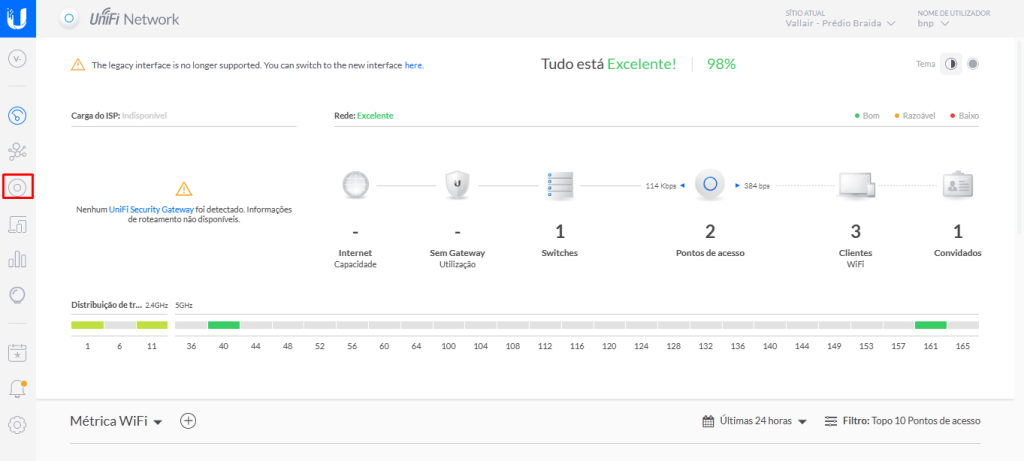Expand the Métrica WiFi dropdown

pyautogui.click(x=116, y=421)
